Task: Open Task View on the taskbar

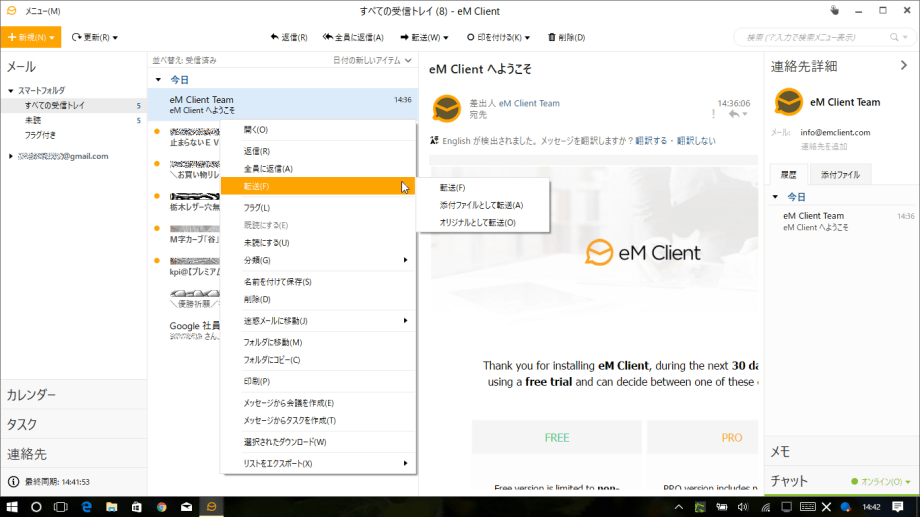Action: point(60,506)
